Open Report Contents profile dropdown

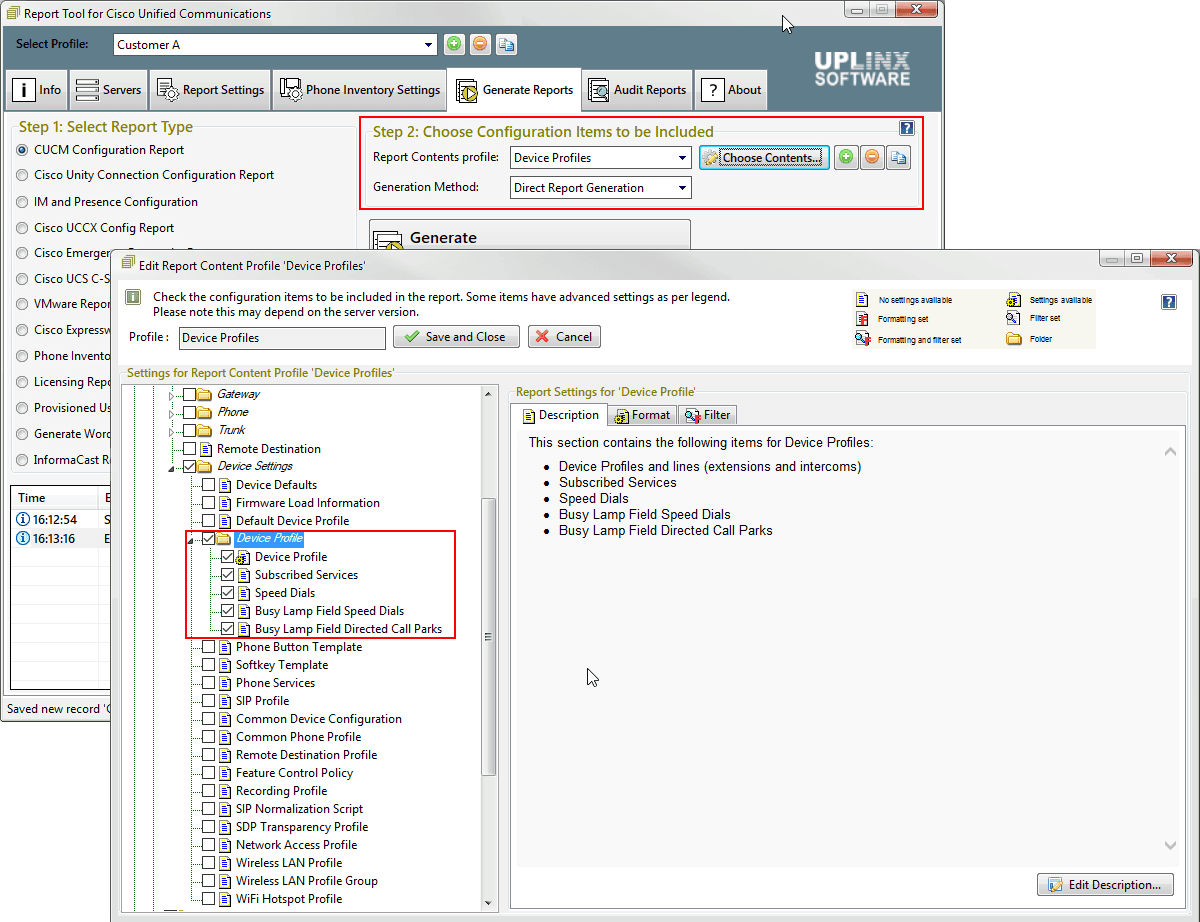click(683, 158)
